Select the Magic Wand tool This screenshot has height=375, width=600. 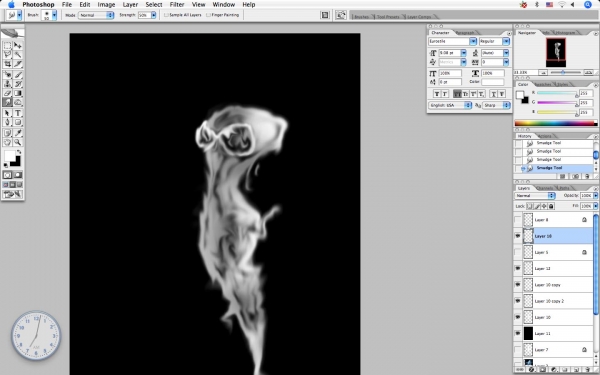18,55
